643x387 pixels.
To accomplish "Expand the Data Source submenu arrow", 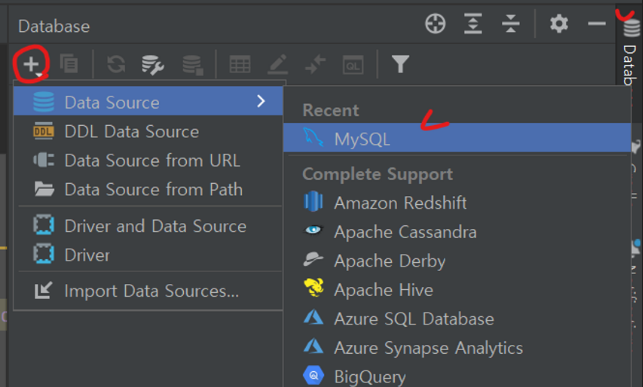I will (261, 101).
